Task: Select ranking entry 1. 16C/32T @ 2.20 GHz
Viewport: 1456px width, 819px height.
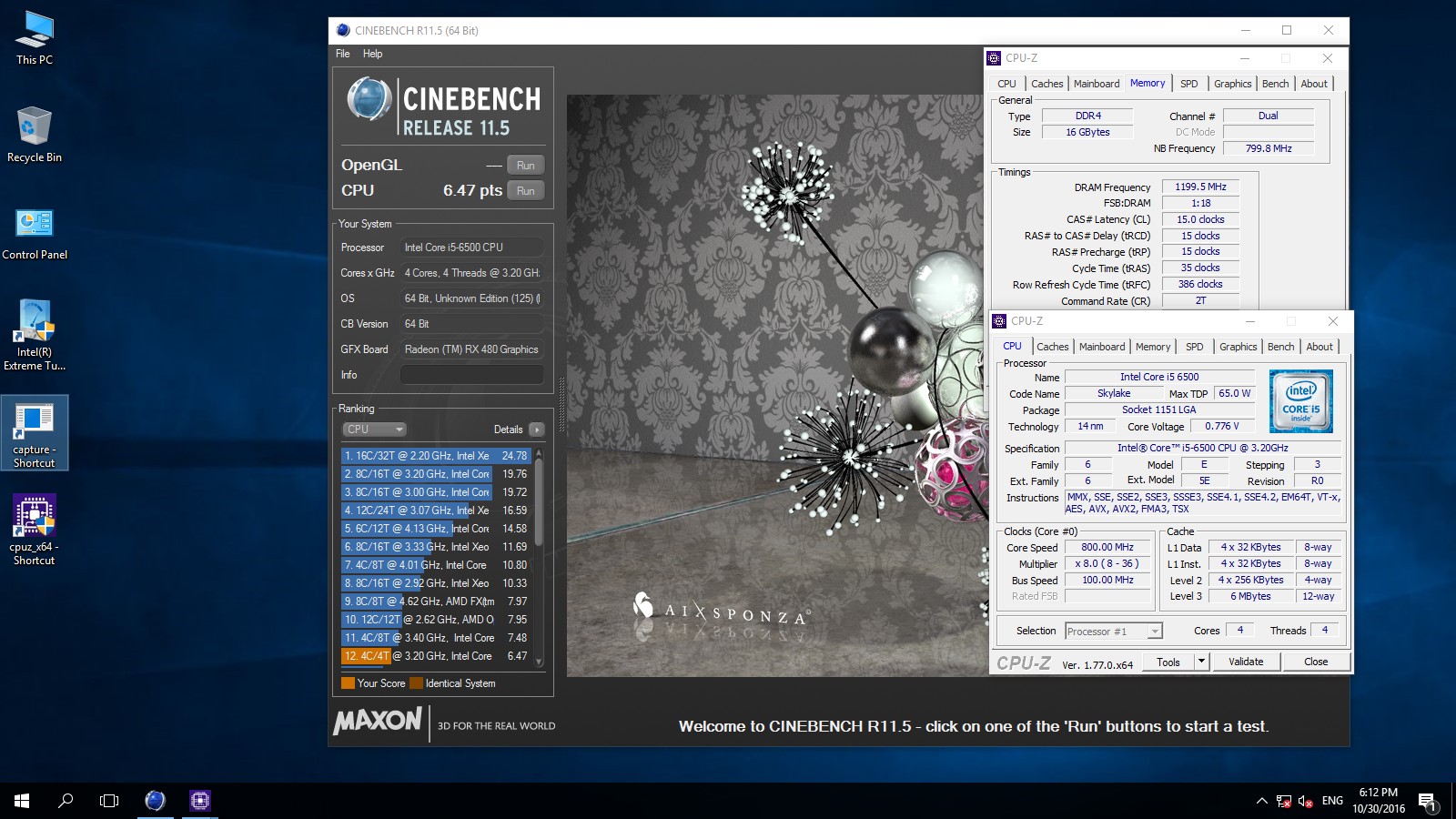Action: (435, 456)
